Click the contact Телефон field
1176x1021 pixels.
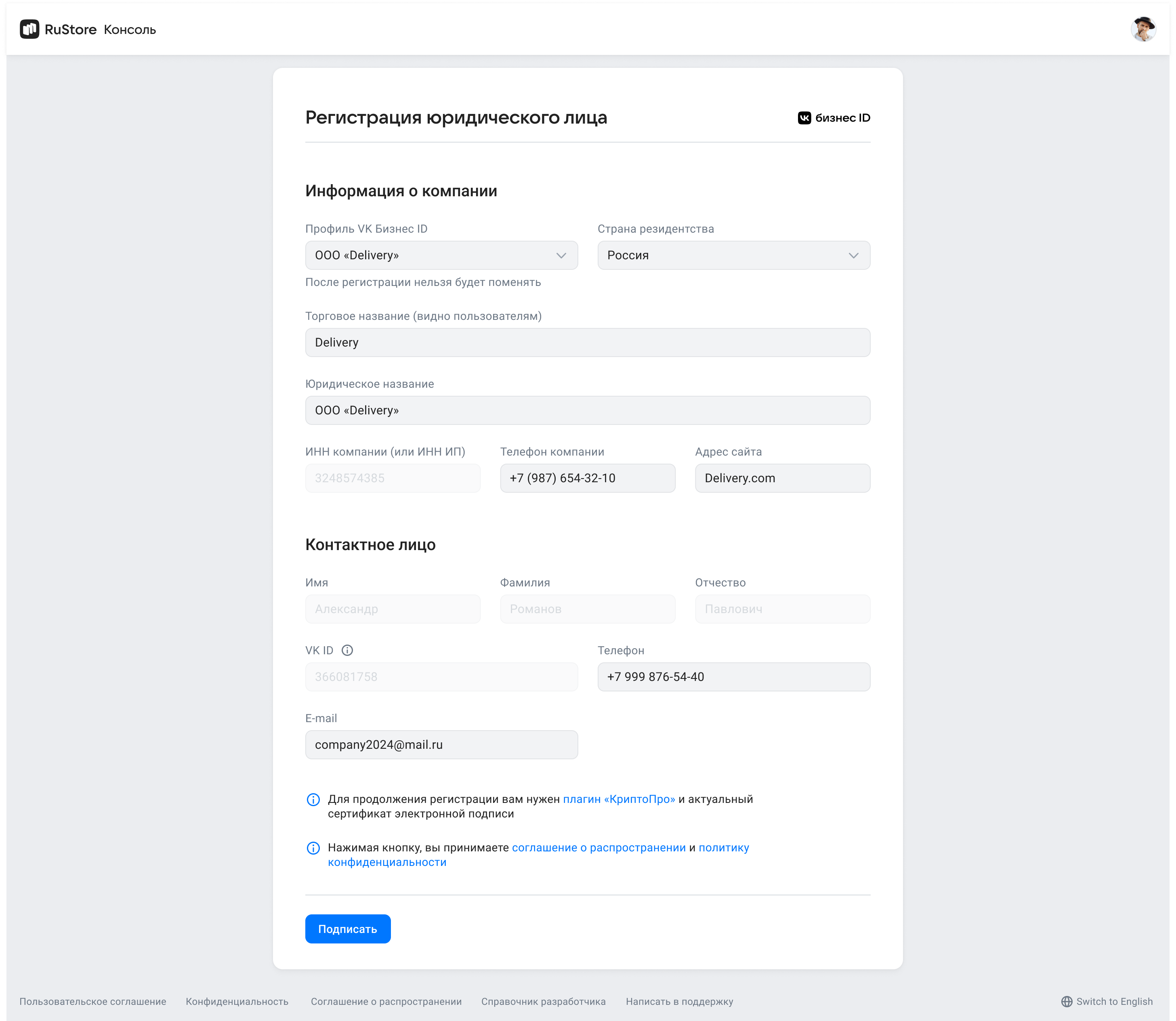(x=734, y=677)
